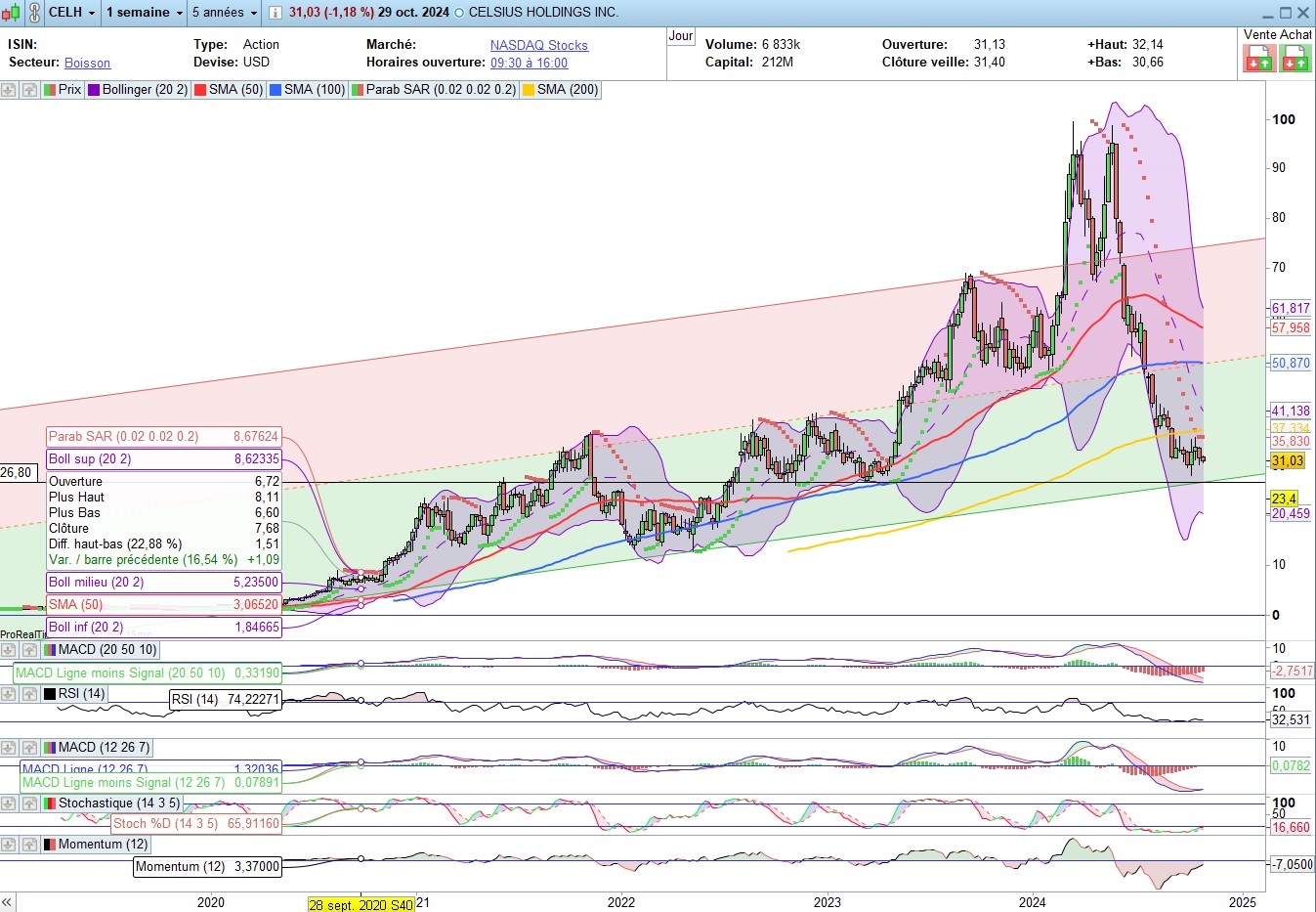Click the Achat buy order icon
The image size is (1316, 912).
click(1295, 60)
